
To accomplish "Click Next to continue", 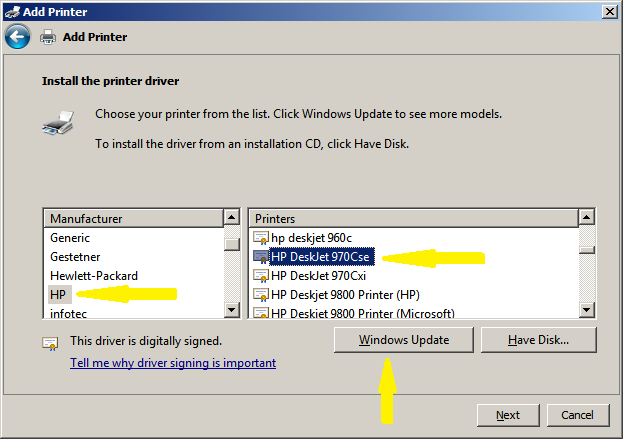I will click(508, 415).
